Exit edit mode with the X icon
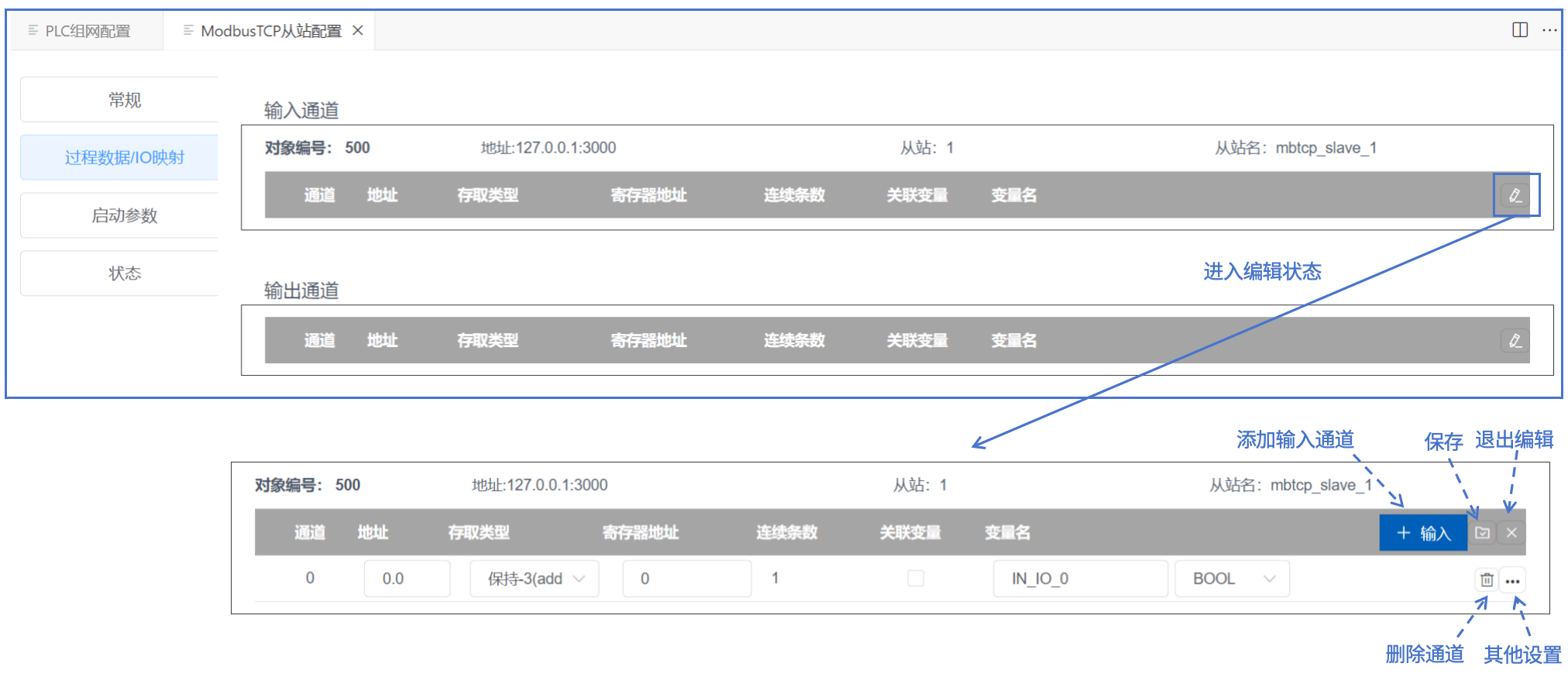The image size is (1568, 691). point(1511,533)
